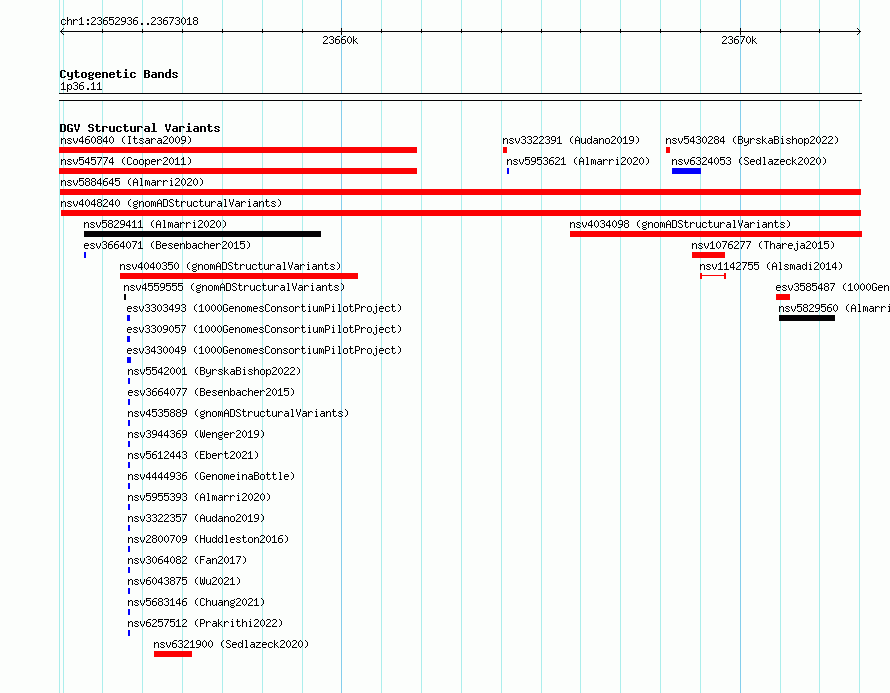Open nsv4444936 (GenomeinaBottle) label
This screenshot has height=693, width=890.
click(211, 476)
